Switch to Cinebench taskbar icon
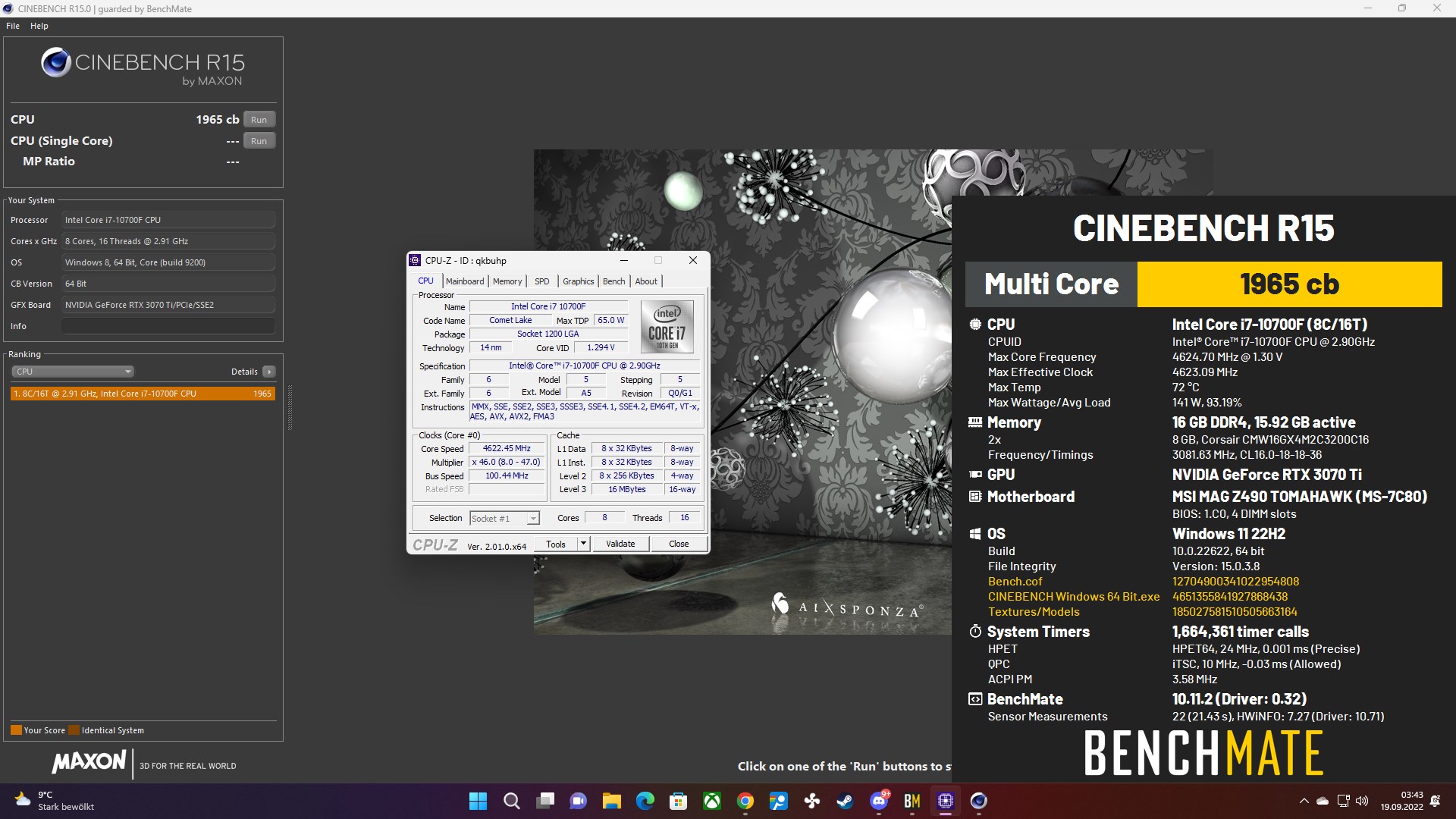Screen dimensions: 1456x819 click(979, 801)
